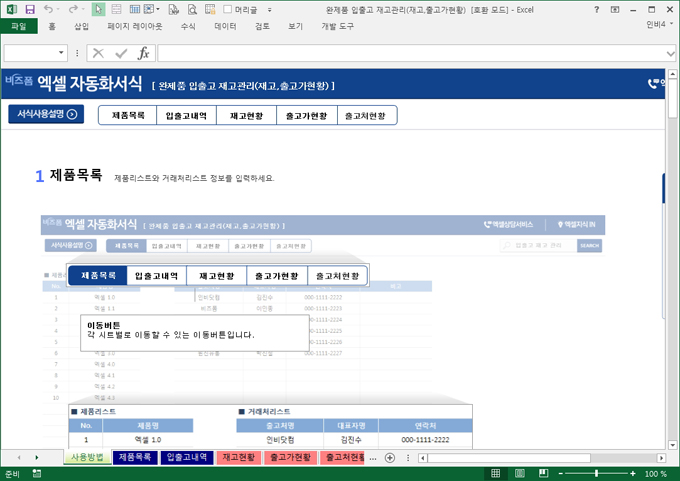Open the 수식 ribbon tab
This screenshot has width=680, height=481.
tap(188, 26)
